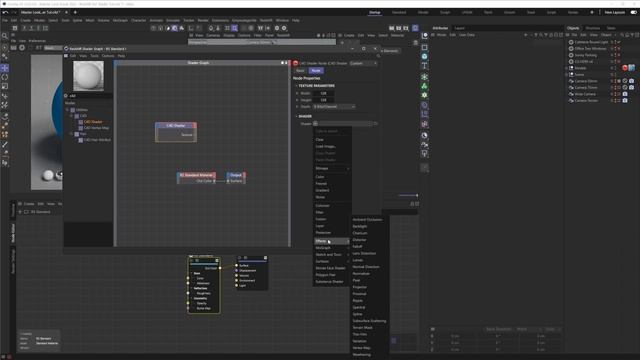Screen dimensions: 640x360
Task: Click the red tag icon on Models row
Action: (624, 68)
